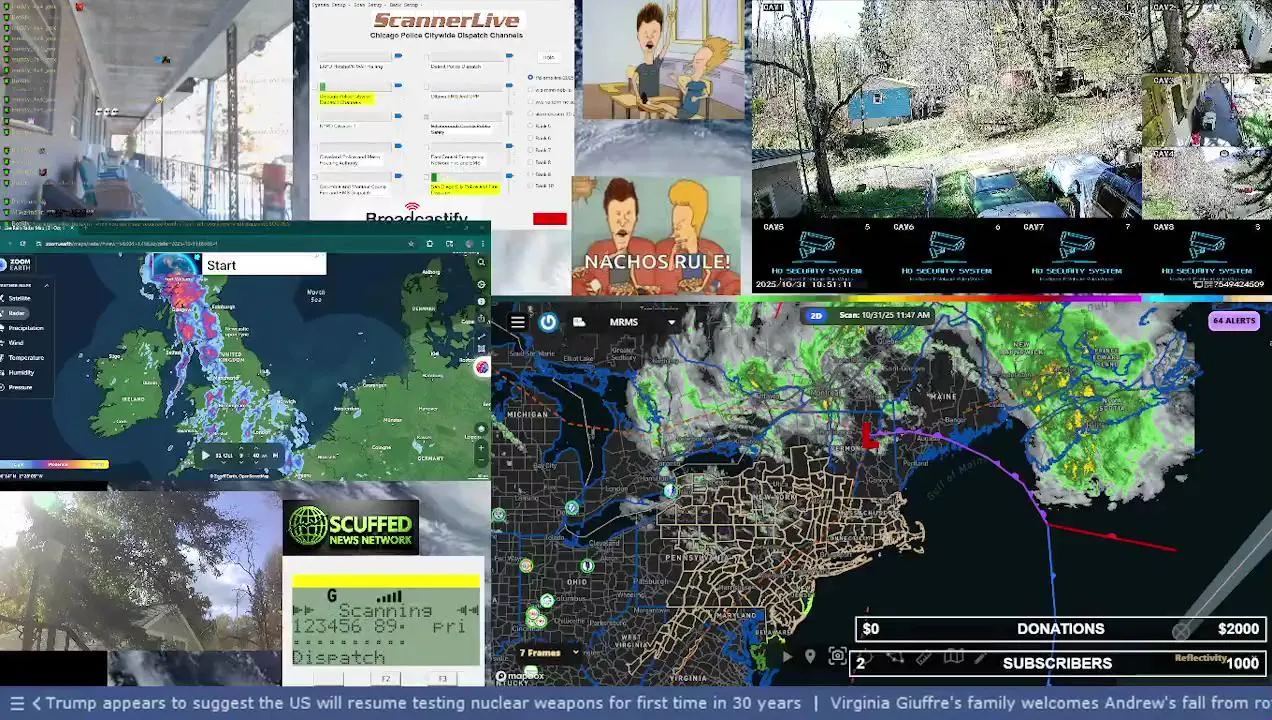The height and width of the screenshot is (720, 1272).
Task: Open the Zoom Earth search icon
Action: 481,262
